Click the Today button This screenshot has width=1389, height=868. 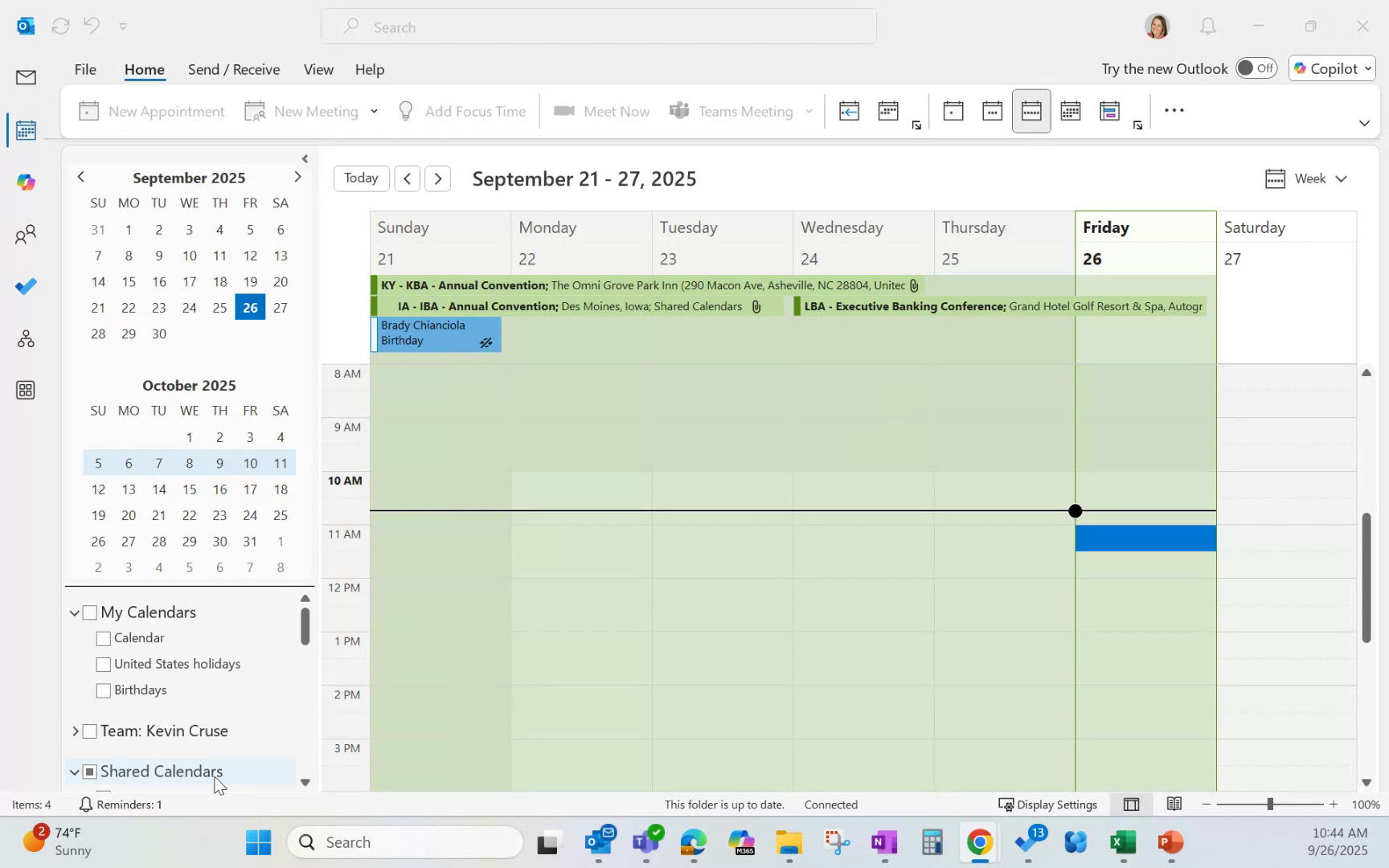click(360, 178)
